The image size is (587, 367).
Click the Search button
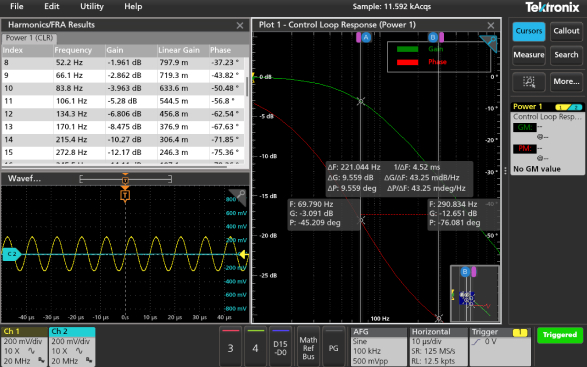pos(566,55)
